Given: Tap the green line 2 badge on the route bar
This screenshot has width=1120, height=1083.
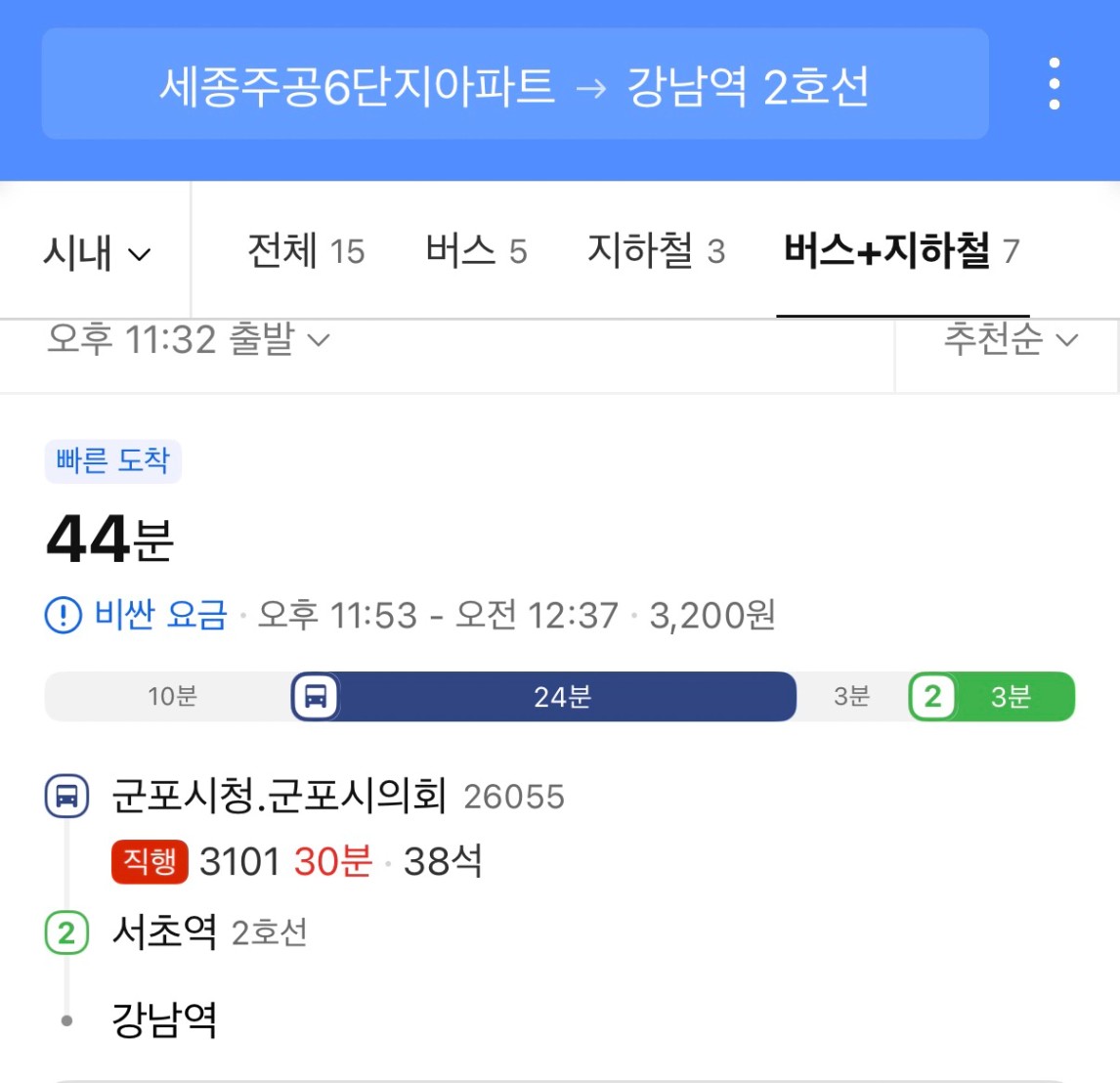Looking at the screenshot, I should coord(932,696).
